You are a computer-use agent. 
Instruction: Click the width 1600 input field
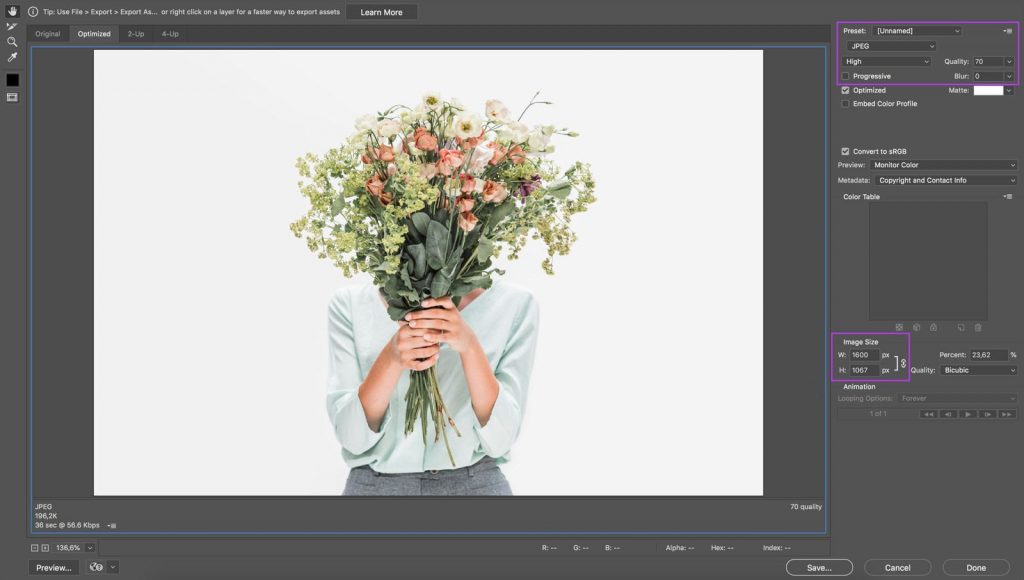(864, 355)
